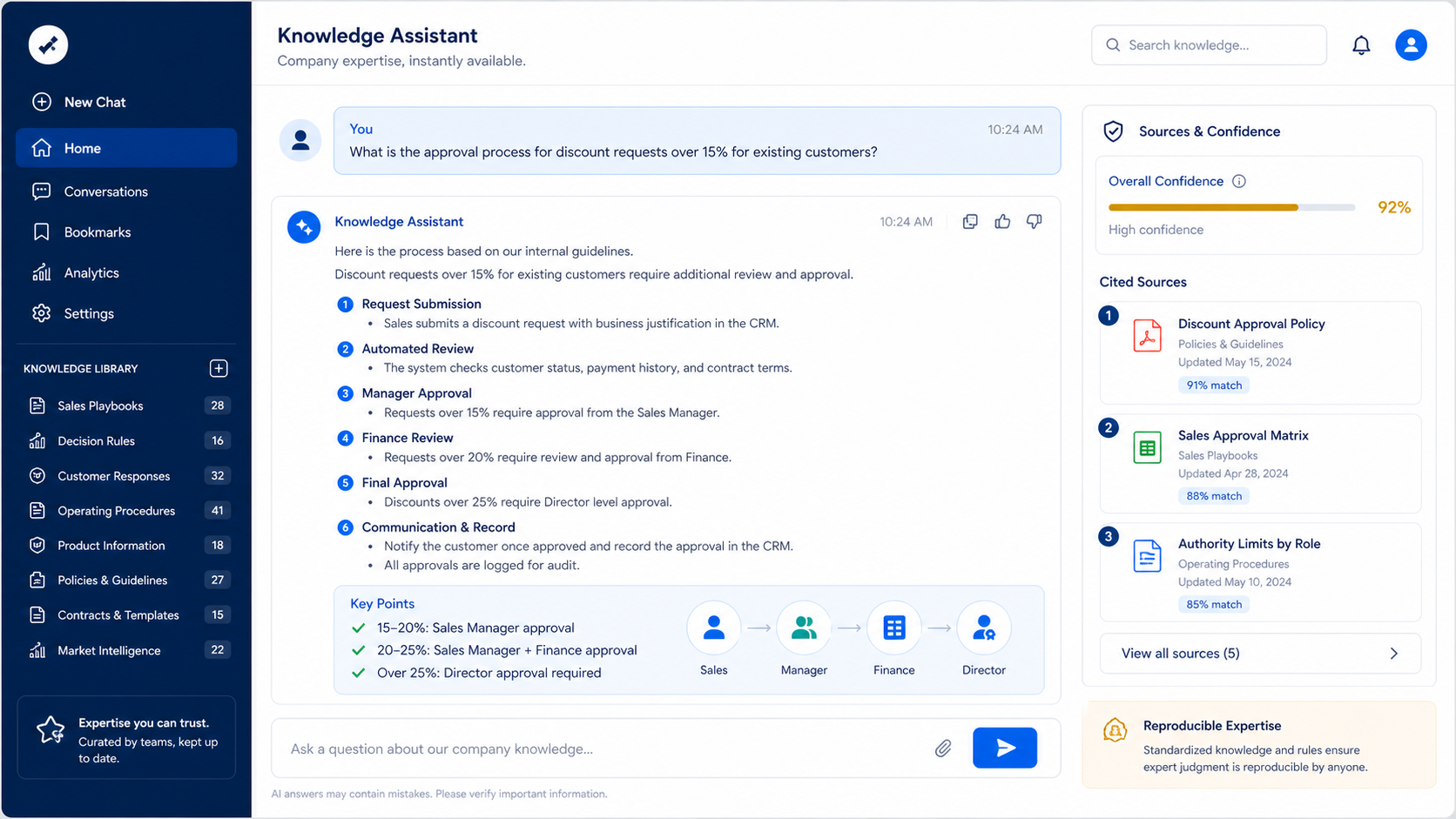The width and height of the screenshot is (1456, 819).
Task: Click the star icon in Expertise you can trust card
Action: point(51,730)
